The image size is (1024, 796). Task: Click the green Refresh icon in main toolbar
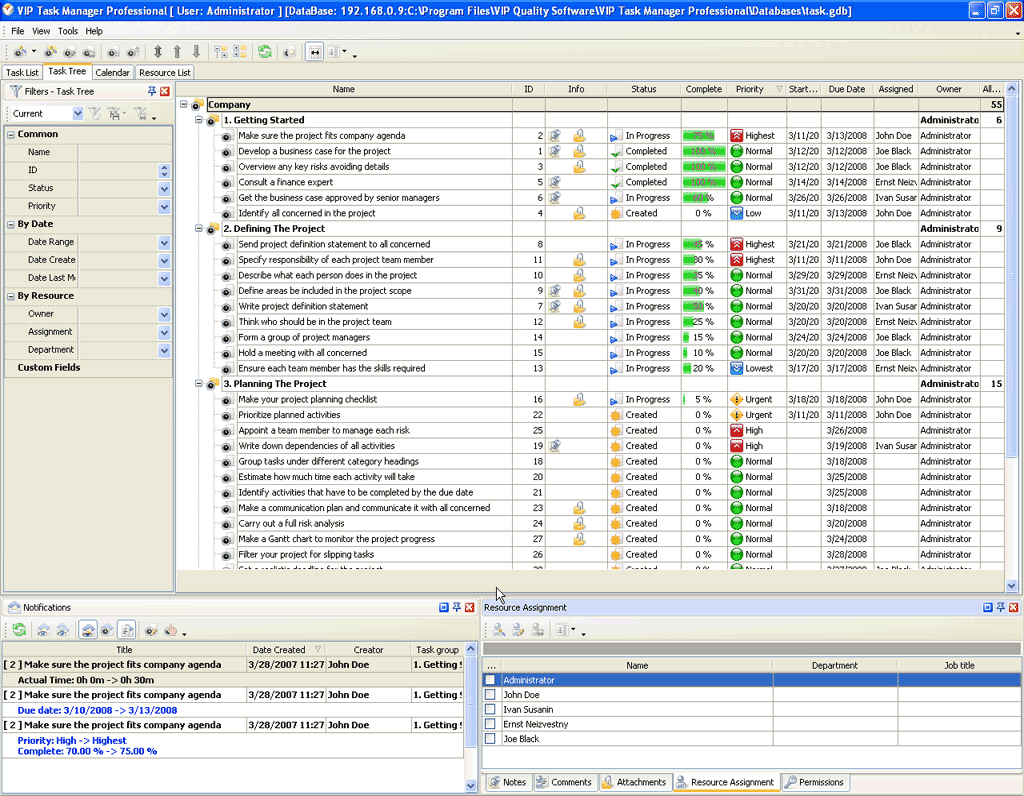[x=264, y=52]
